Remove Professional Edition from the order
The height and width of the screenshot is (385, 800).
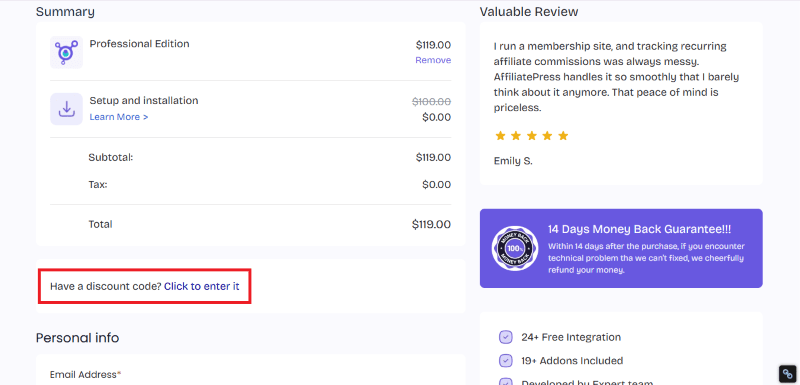pyautogui.click(x=433, y=60)
